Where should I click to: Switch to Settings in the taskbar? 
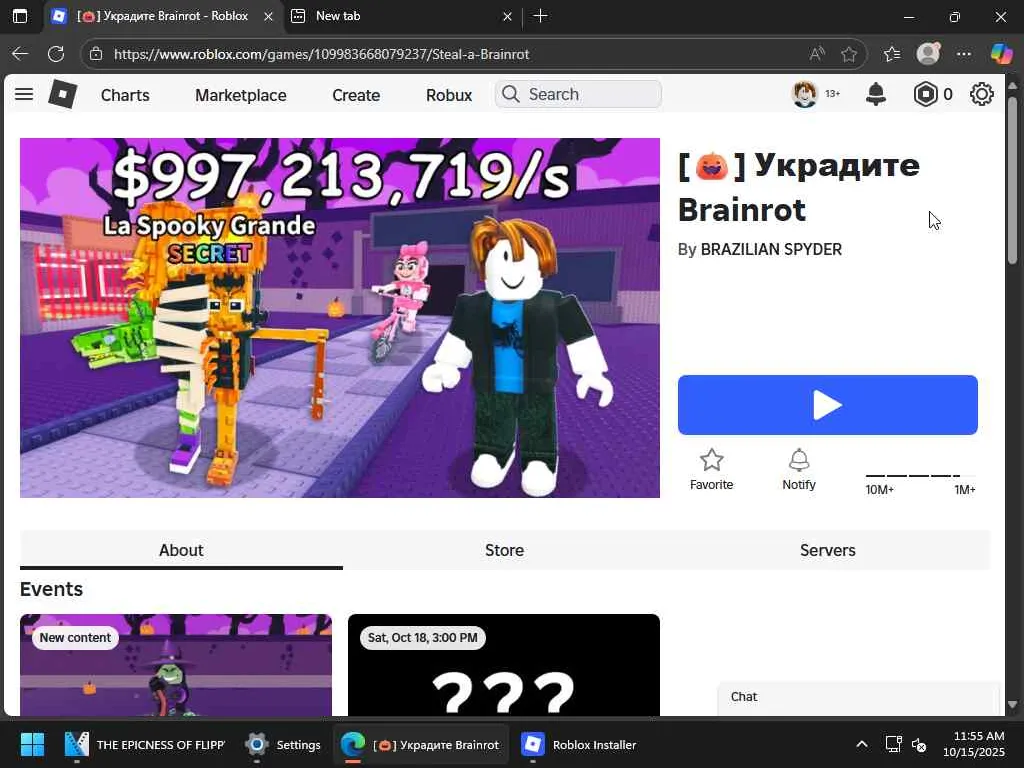[282, 744]
